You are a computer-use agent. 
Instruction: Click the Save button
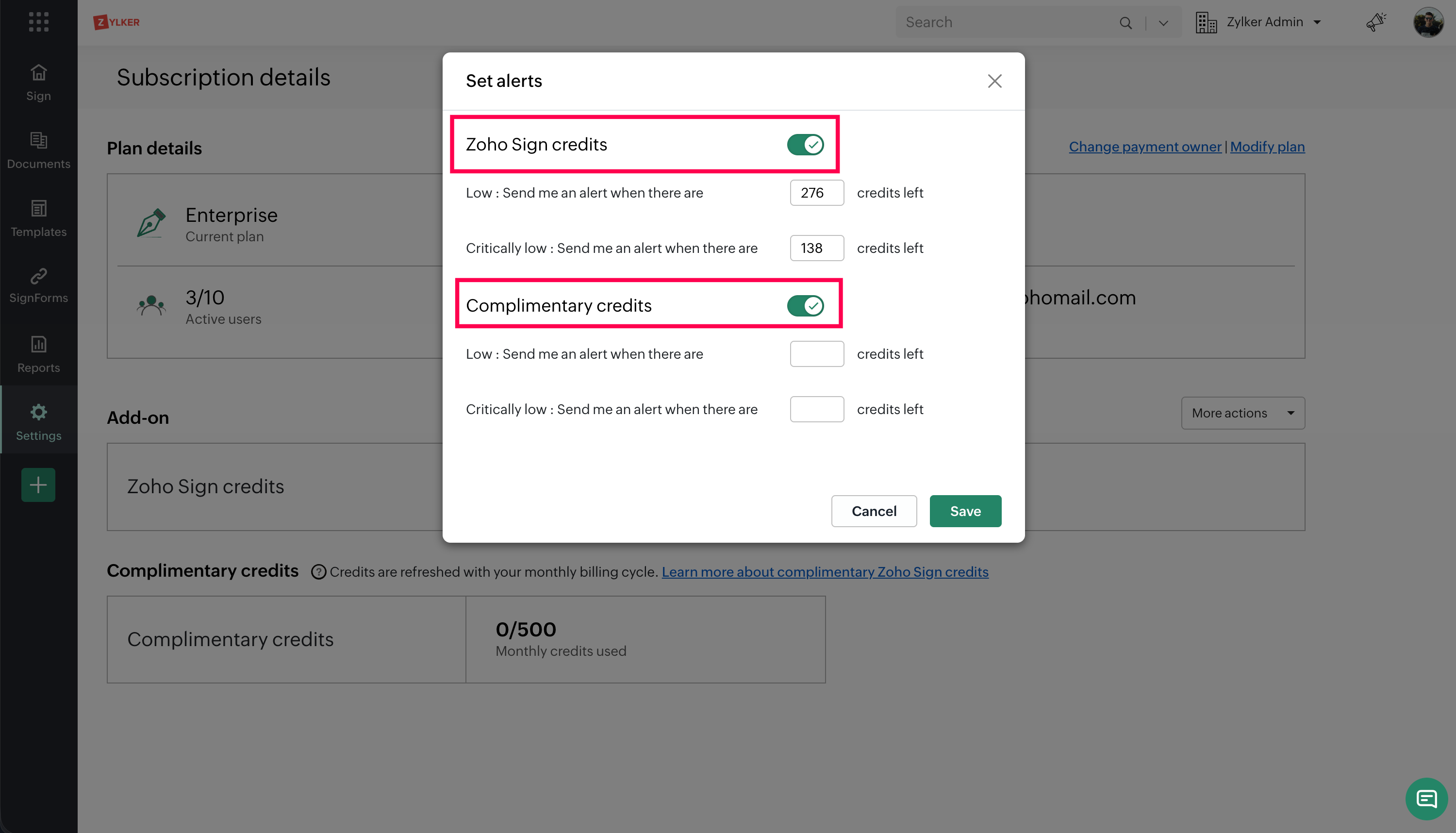click(x=965, y=511)
